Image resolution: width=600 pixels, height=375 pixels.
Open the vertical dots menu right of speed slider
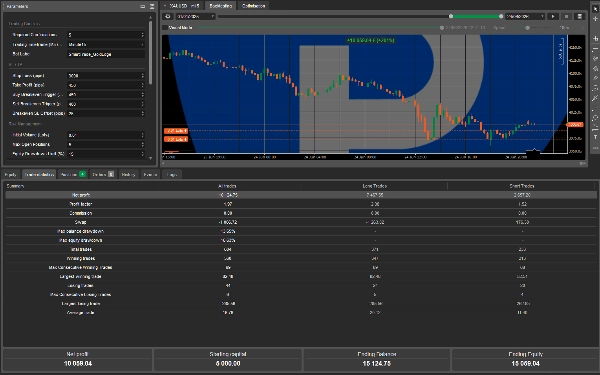[x=583, y=28]
